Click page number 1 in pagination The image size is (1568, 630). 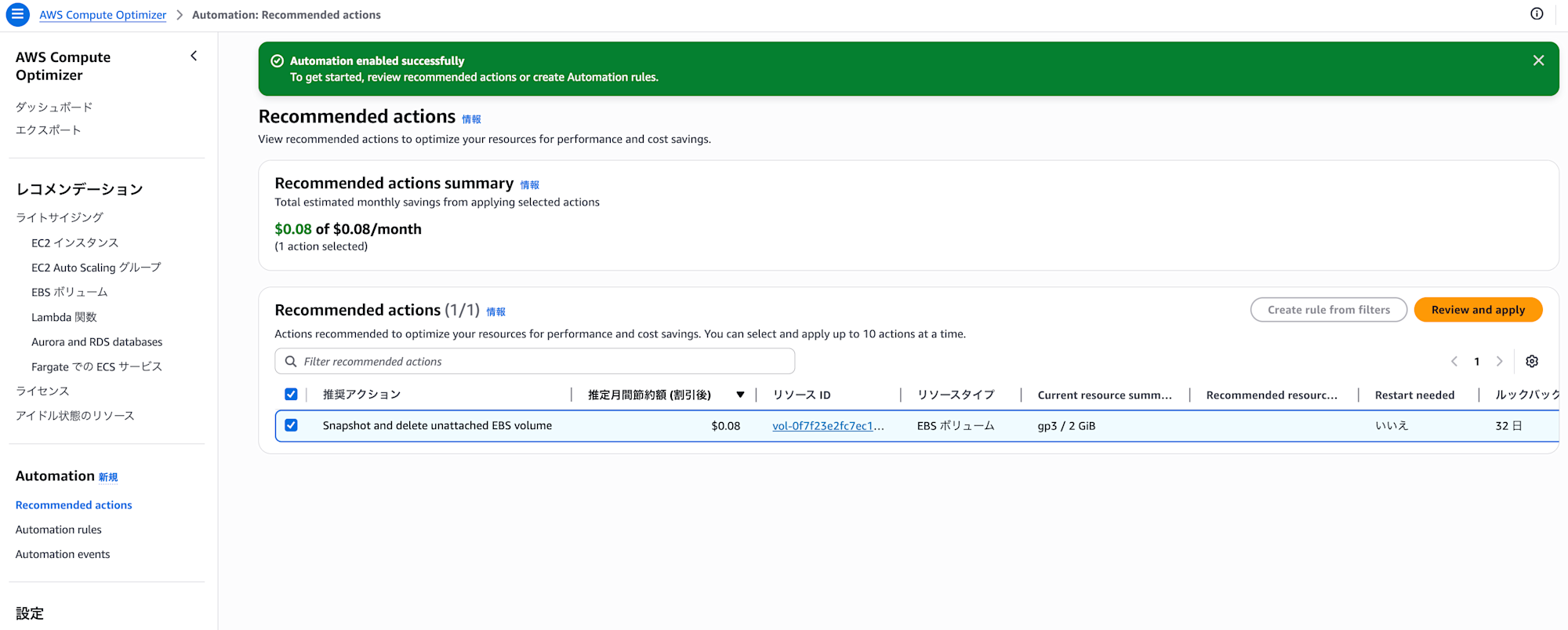click(x=1477, y=362)
